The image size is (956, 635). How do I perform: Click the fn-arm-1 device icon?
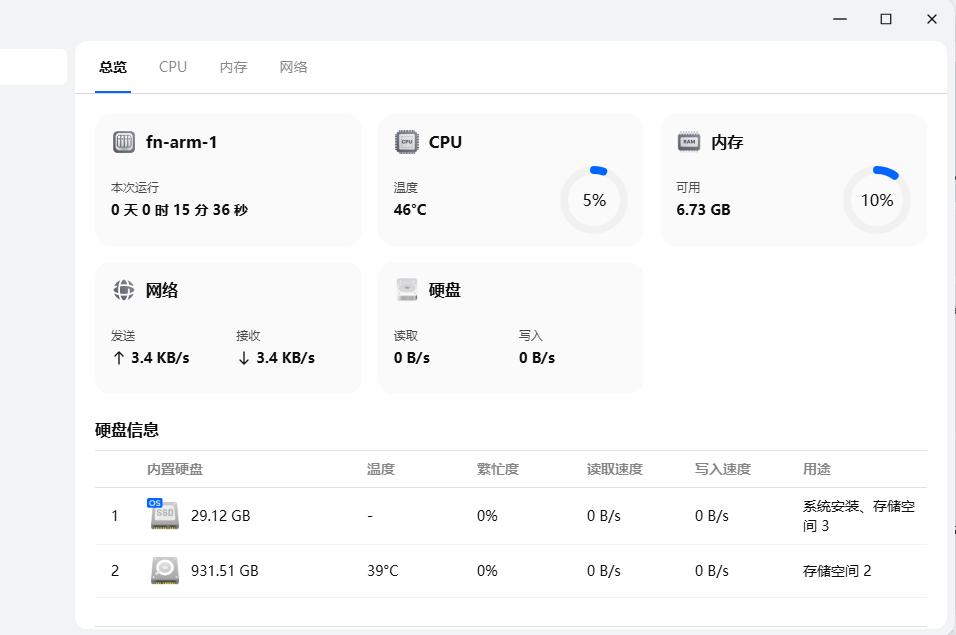124,142
